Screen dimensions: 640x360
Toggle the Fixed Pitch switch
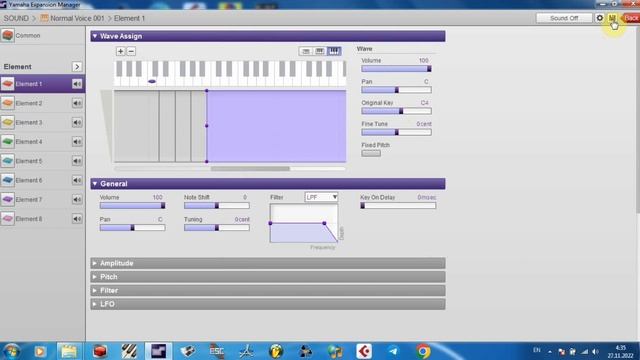click(371, 153)
